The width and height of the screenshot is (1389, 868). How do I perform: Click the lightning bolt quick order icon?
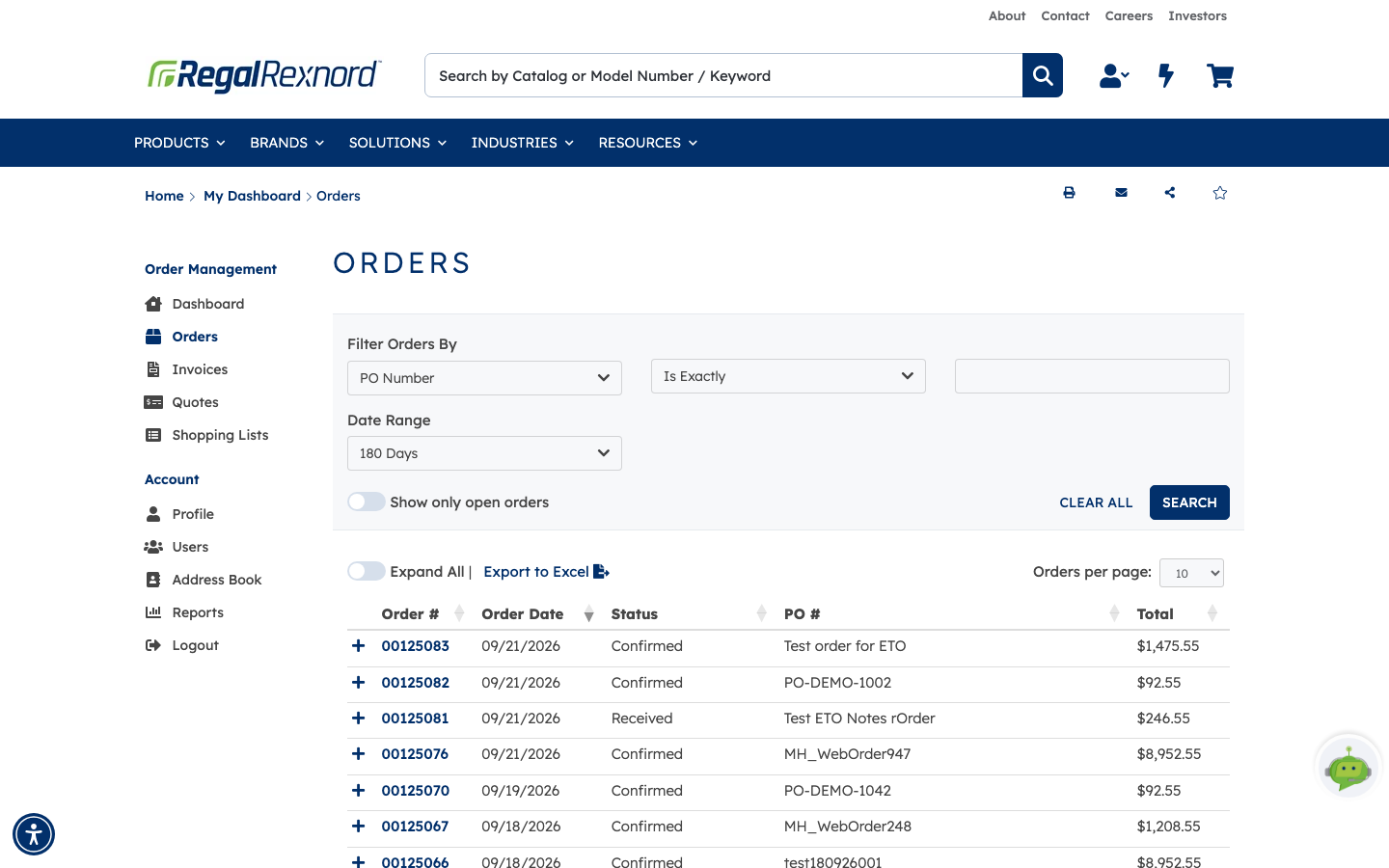coord(1166,75)
